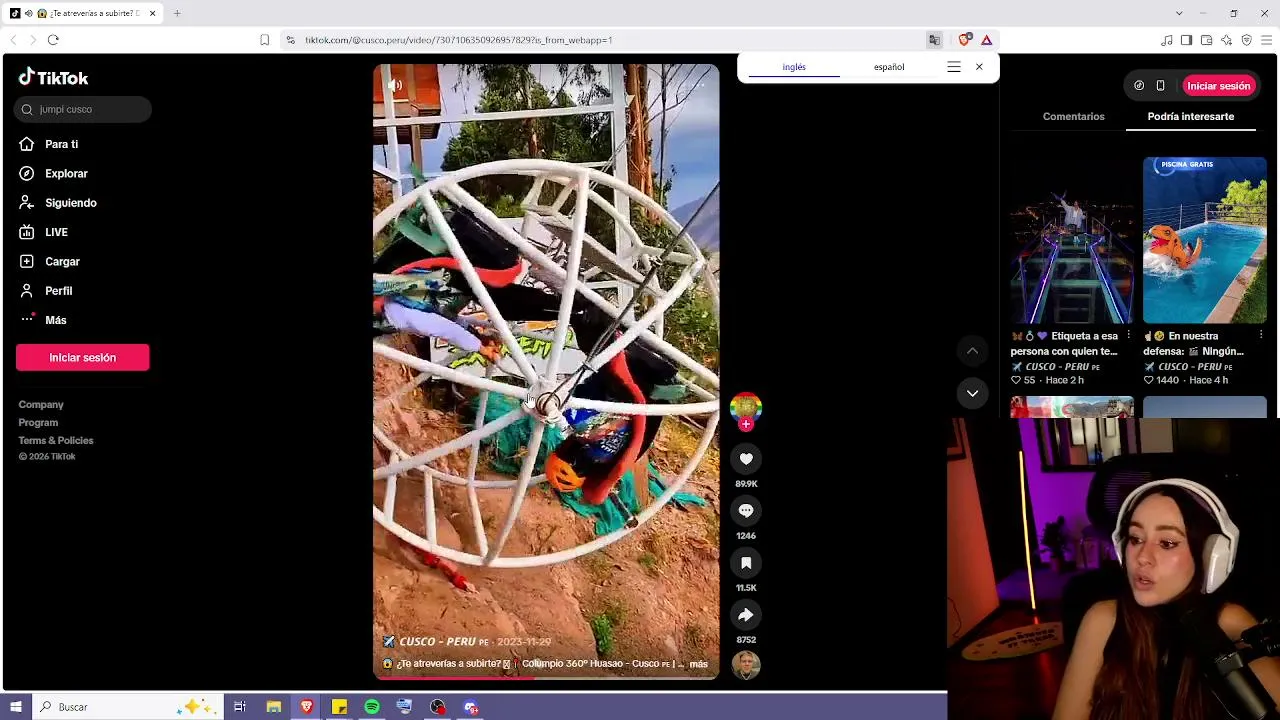Share video with arrow icon

click(x=746, y=615)
